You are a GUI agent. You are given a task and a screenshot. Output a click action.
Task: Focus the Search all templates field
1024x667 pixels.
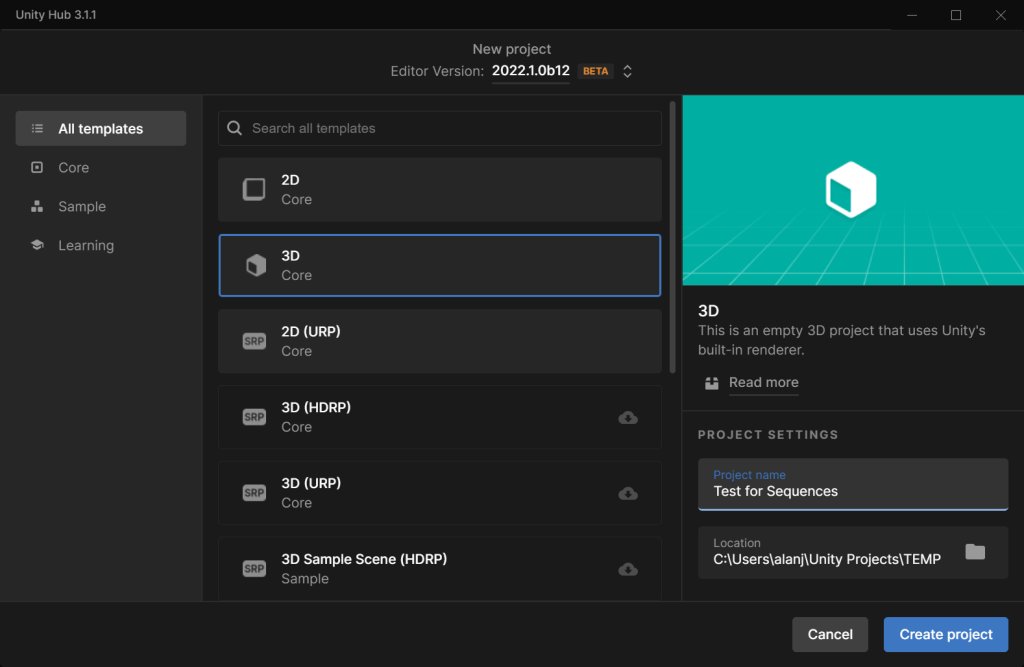[440, 128]
